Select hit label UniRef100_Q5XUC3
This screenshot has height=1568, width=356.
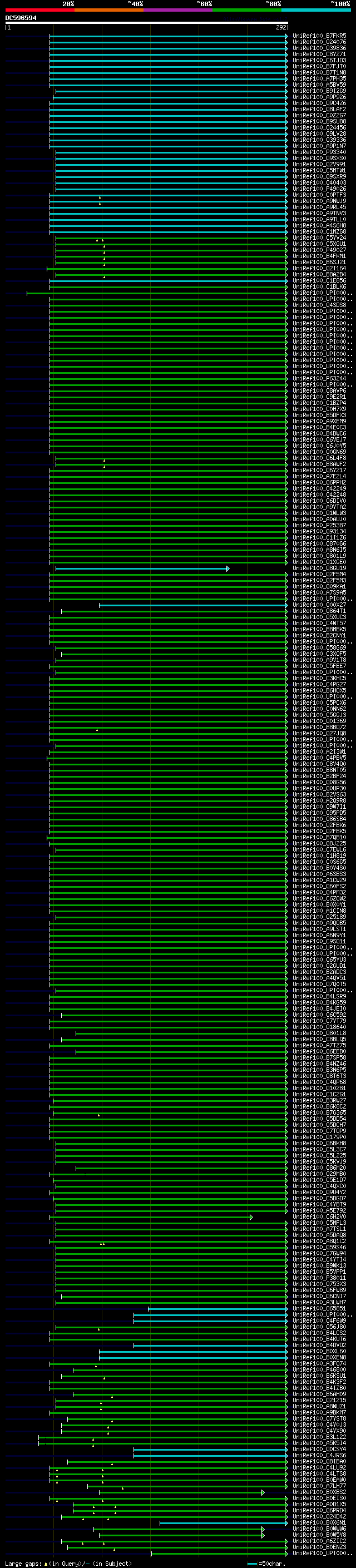[319, 617]
